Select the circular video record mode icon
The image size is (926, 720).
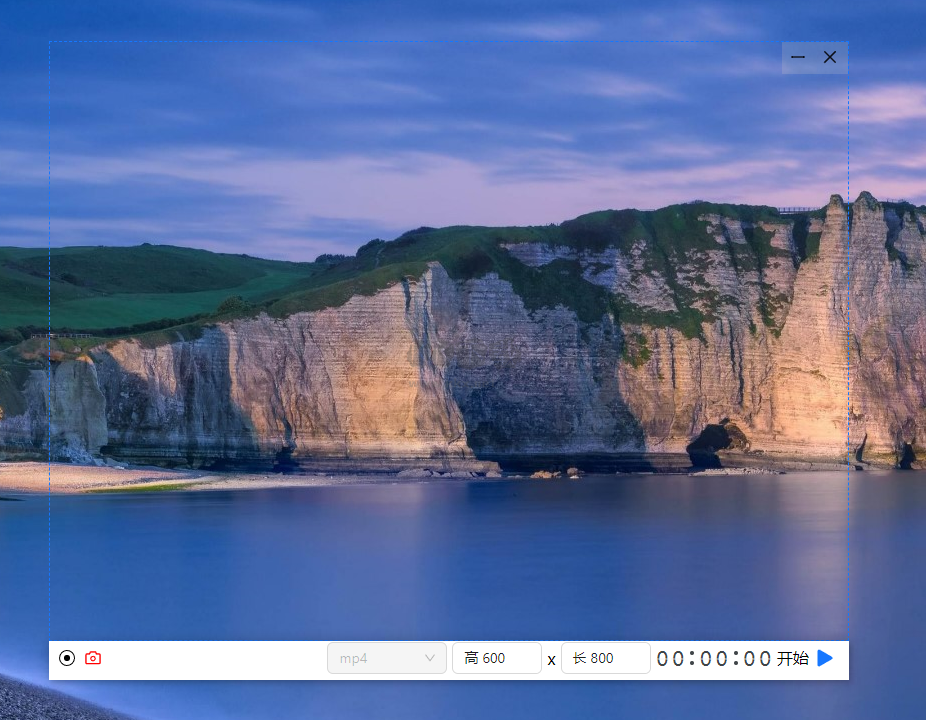pyautogui.click(x=67, y=658)
